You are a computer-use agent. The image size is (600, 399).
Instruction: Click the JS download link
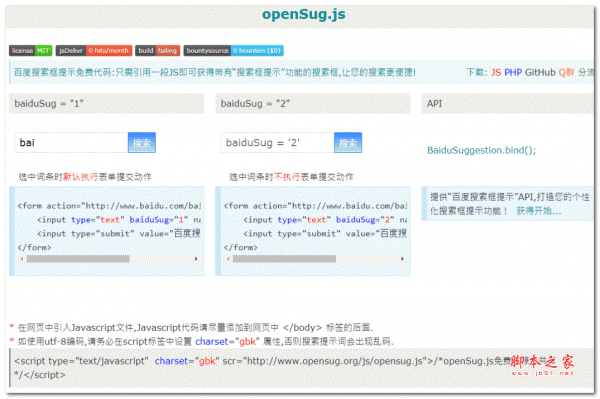click(x=496, y=72)
